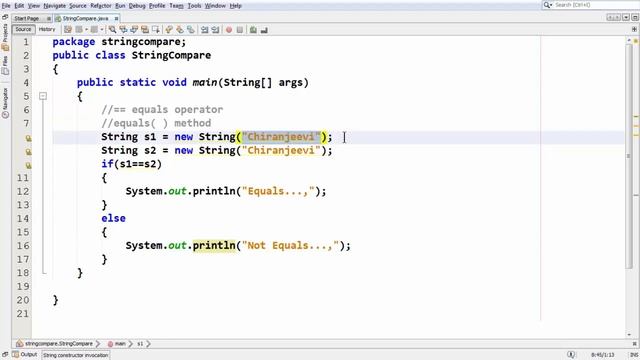640x360 pixels.
Task: Click the scroll documents right arrow
Action: [x=618, y=18]
